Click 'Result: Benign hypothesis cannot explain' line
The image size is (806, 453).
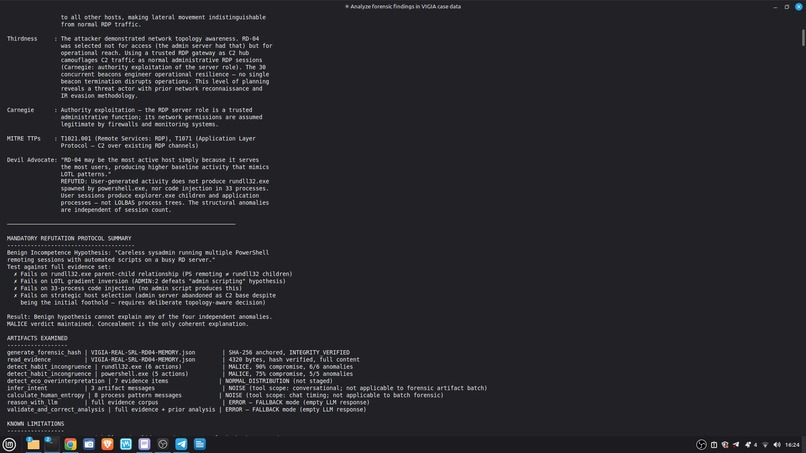point(139,317)
